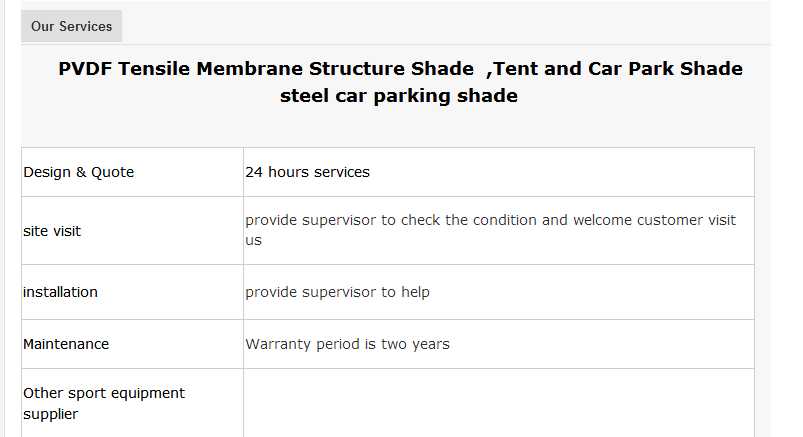This screenshot has height=437, width=803.
Task: Click the word 'us' under the site visit description
Action: click(x=253, y=240)
